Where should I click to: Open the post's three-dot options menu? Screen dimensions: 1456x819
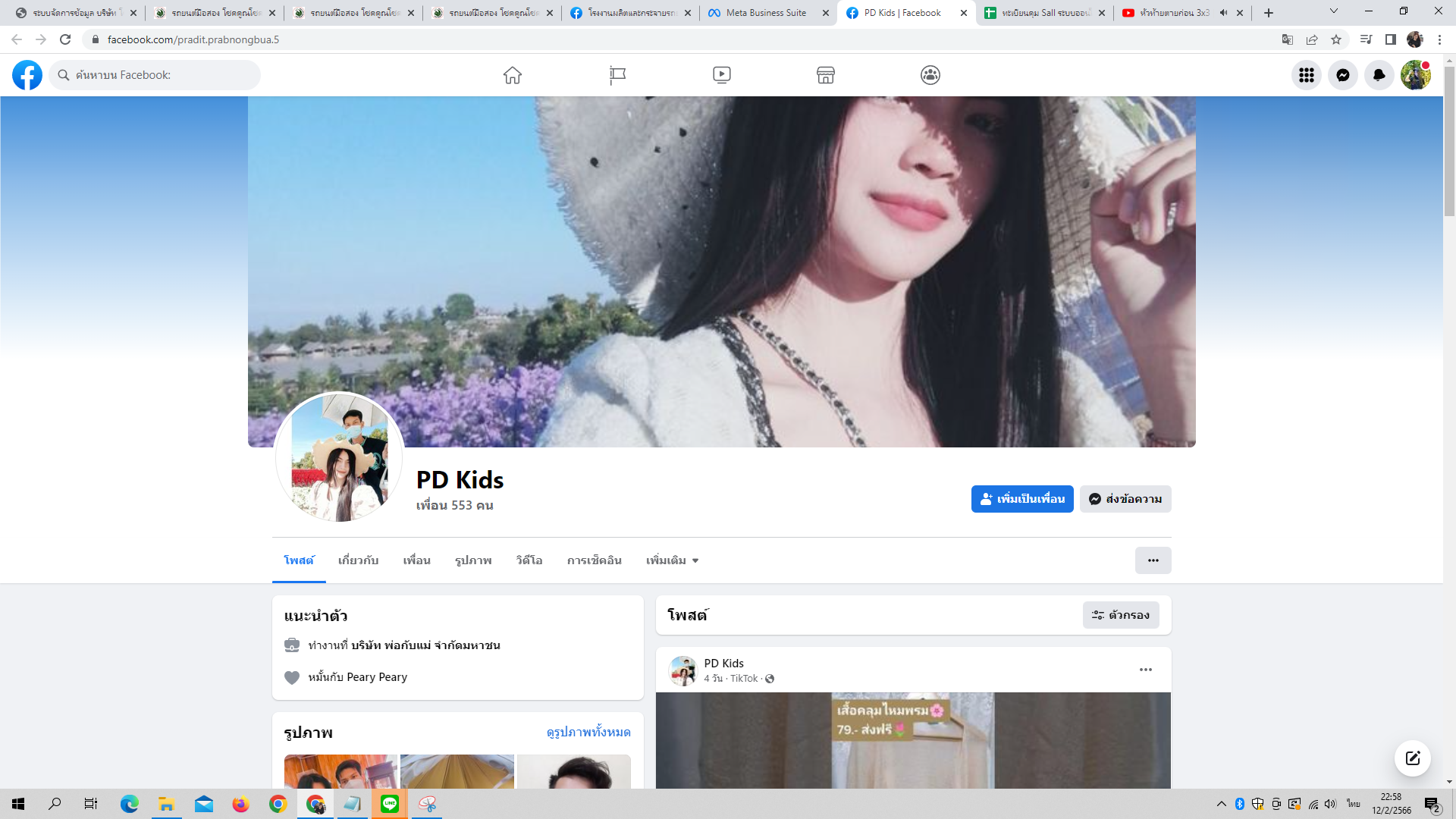coord(1146,670)
